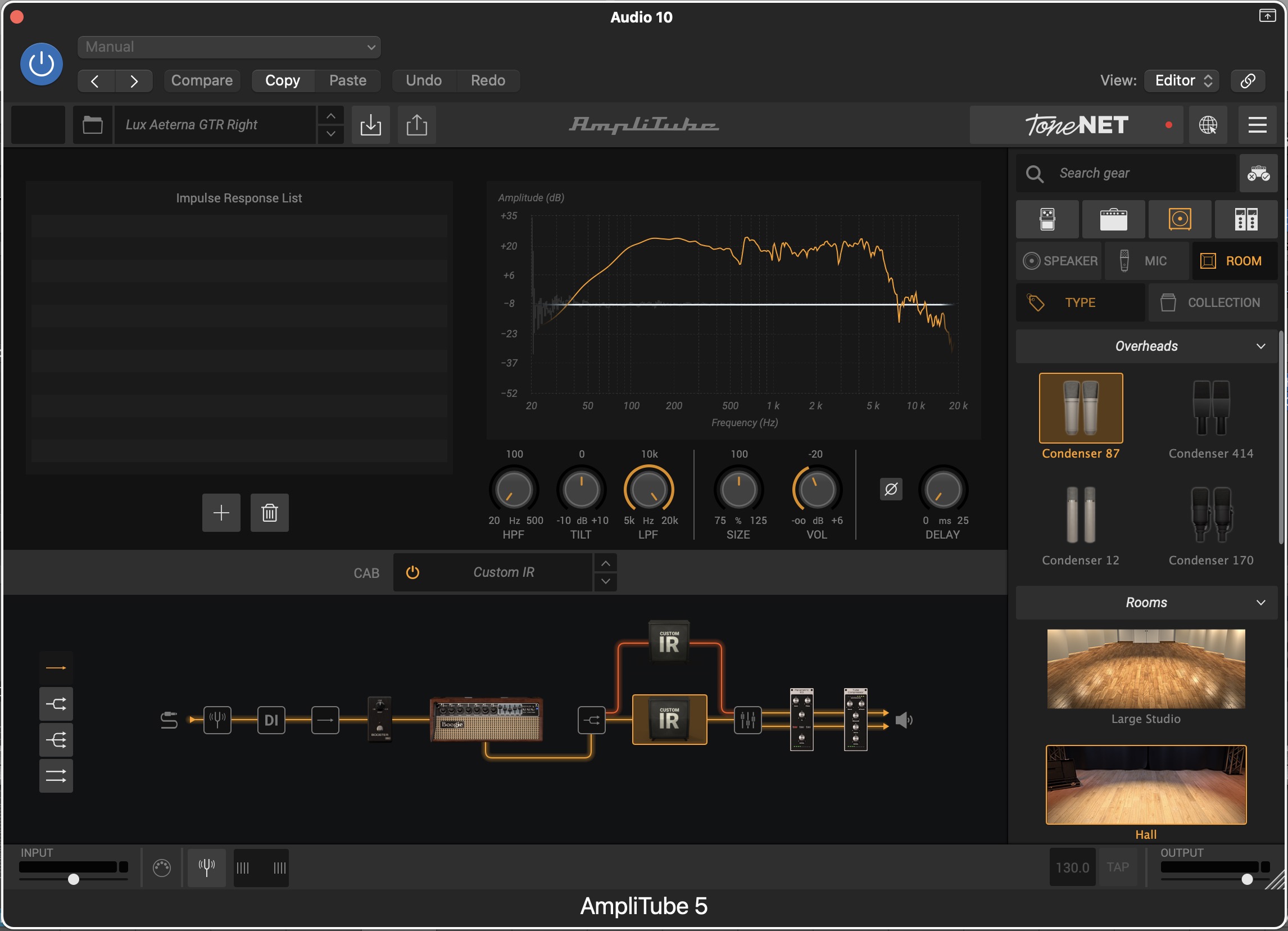Click the Lux Aeterna GTR Right preset name
Viewport: 1288px width, 931px height.
pos(215,125)
